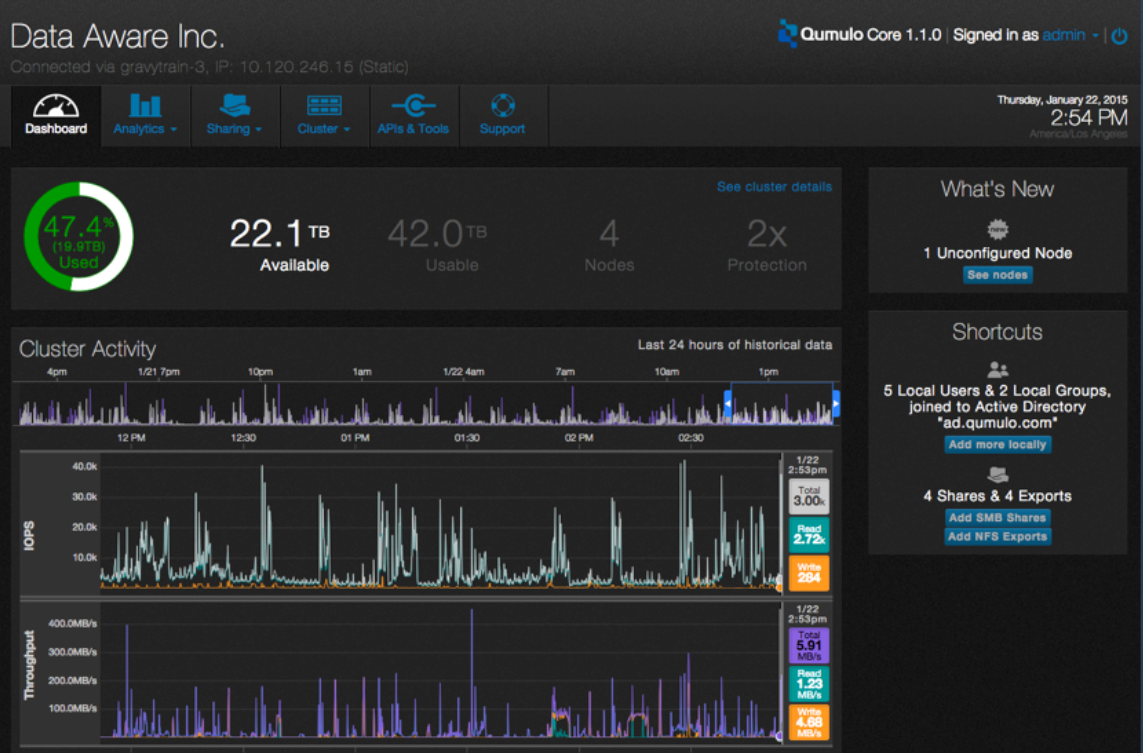
Task: Click the Add more locally button
Action: click(x=997, y=445)
